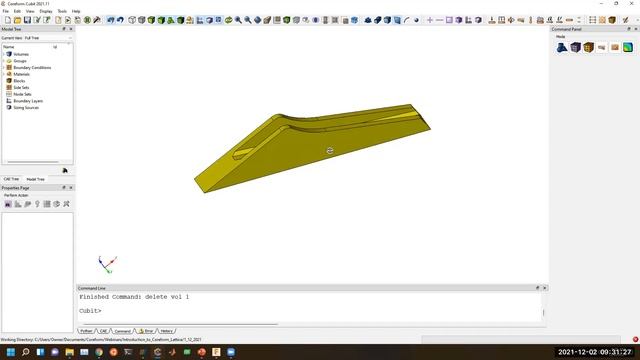Viewport: 640px width, 360px height.
Task: Click the plus sign toolbar icon
Action: (x=430, y=20)
